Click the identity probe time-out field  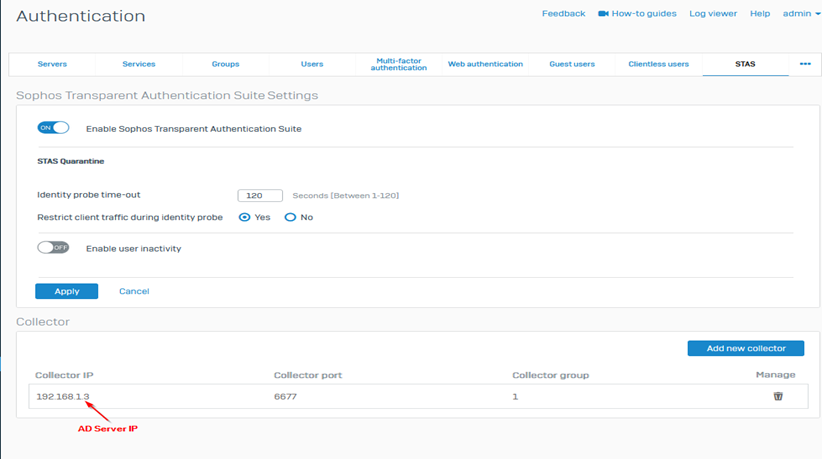[x=260, y=196]
